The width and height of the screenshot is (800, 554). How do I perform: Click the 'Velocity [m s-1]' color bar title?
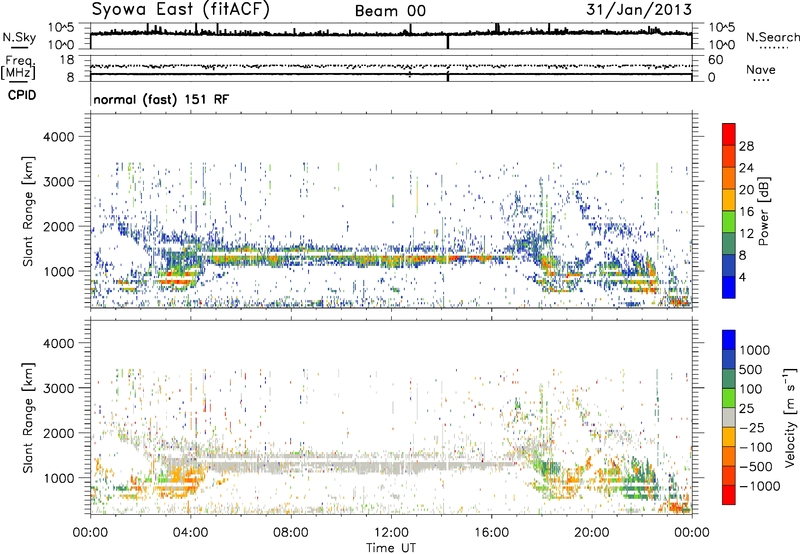point(790,417)
